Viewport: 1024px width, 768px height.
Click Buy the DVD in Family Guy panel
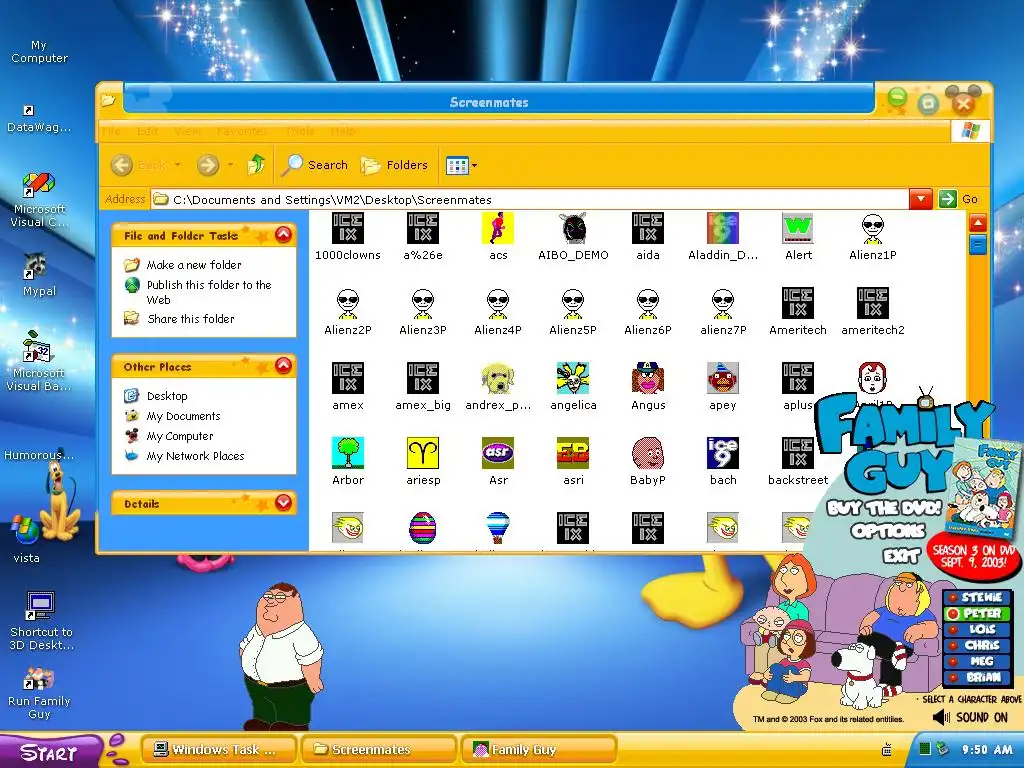(884, 508)
